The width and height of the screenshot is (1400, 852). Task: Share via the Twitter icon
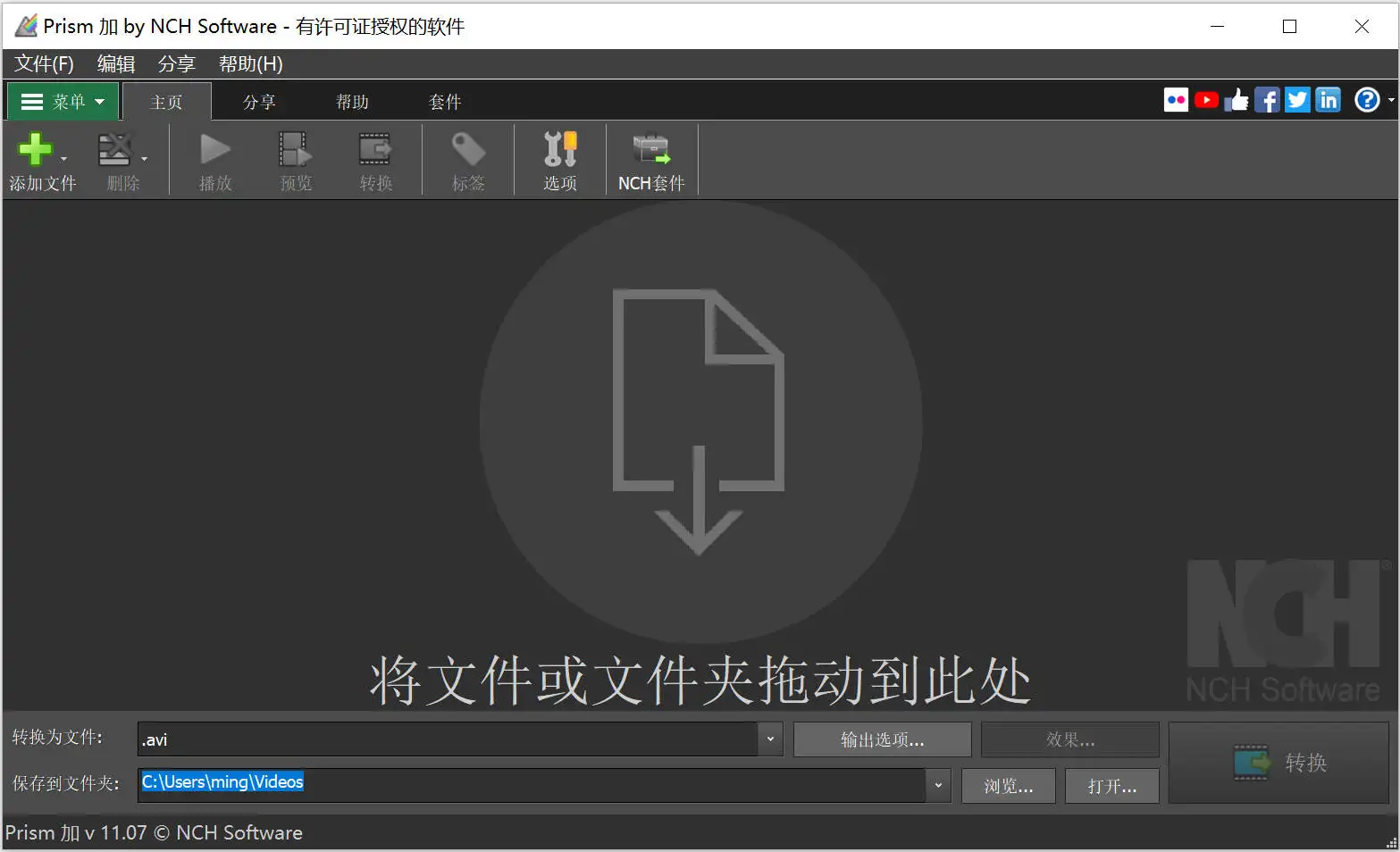tap(1297, 100)
